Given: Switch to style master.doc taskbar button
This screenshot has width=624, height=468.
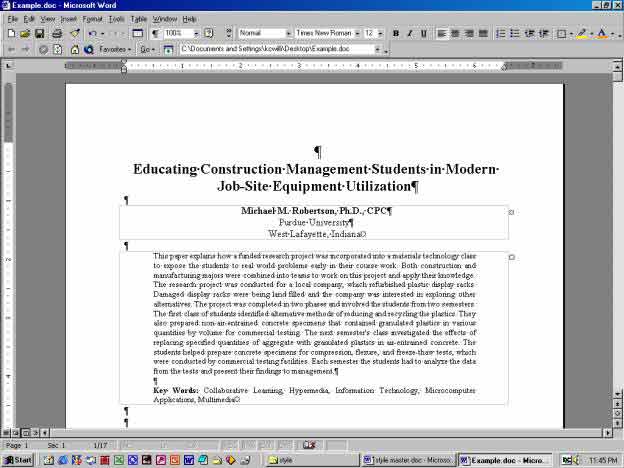Looking at the screenshot, I should pos(406,460).
